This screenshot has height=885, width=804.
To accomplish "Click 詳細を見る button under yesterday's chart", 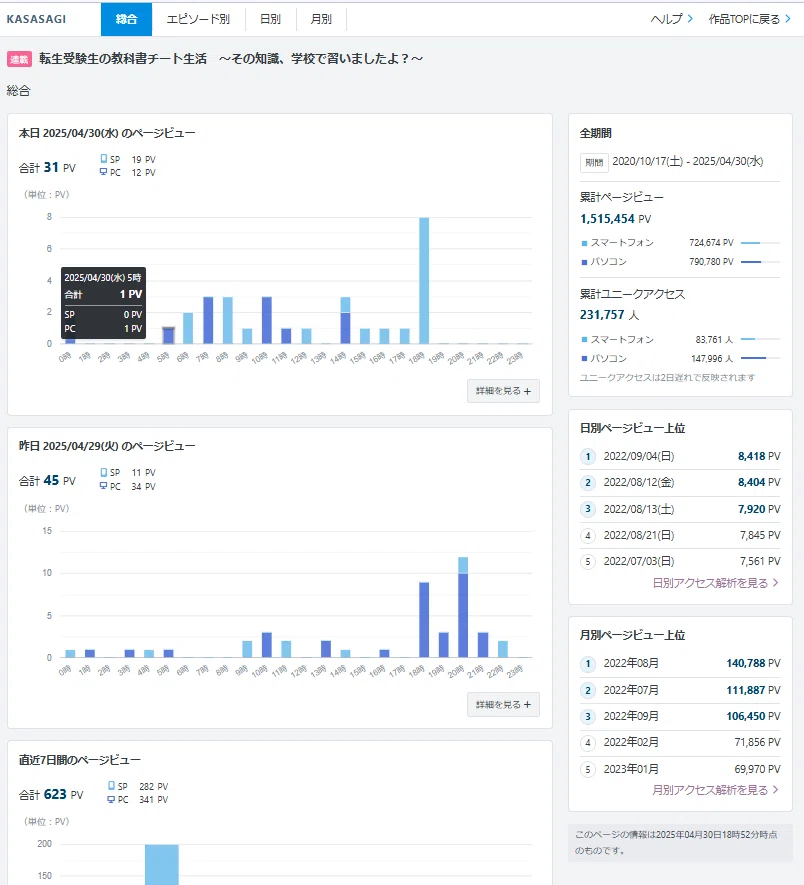I will click(x=503, y=704).
